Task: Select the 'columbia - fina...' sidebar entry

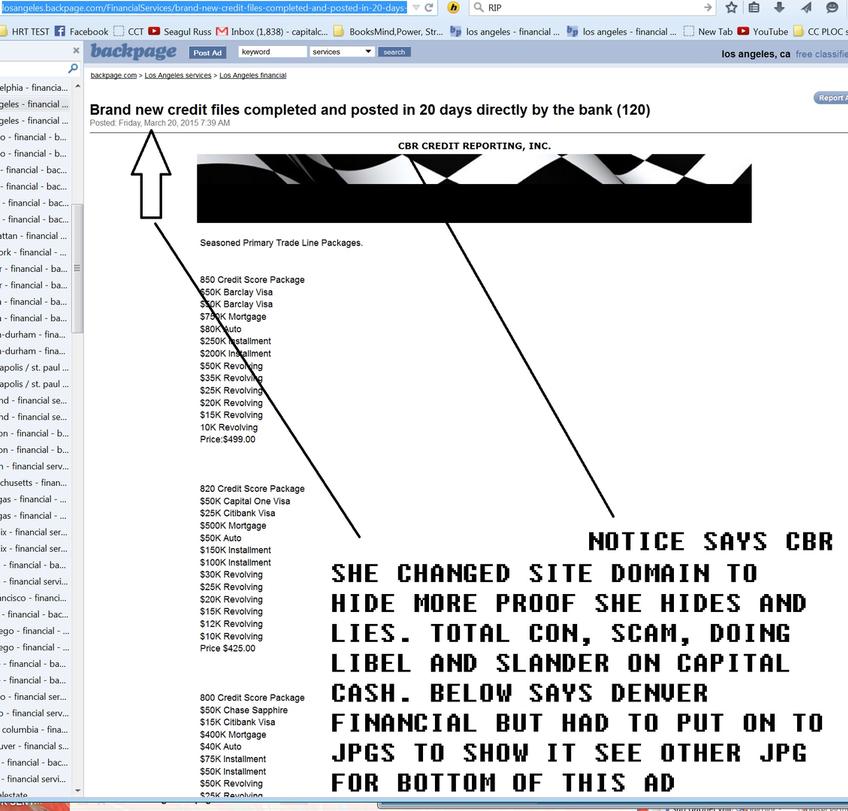Action: (x=35, y=729)
